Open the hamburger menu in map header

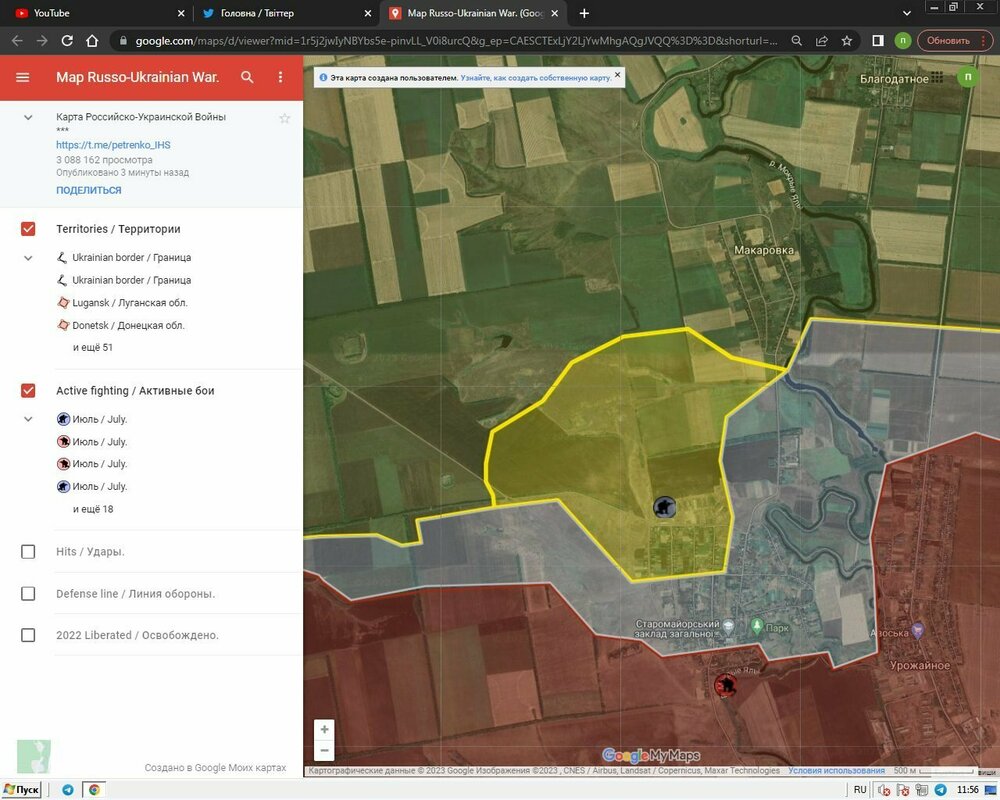tap(23, 77)
